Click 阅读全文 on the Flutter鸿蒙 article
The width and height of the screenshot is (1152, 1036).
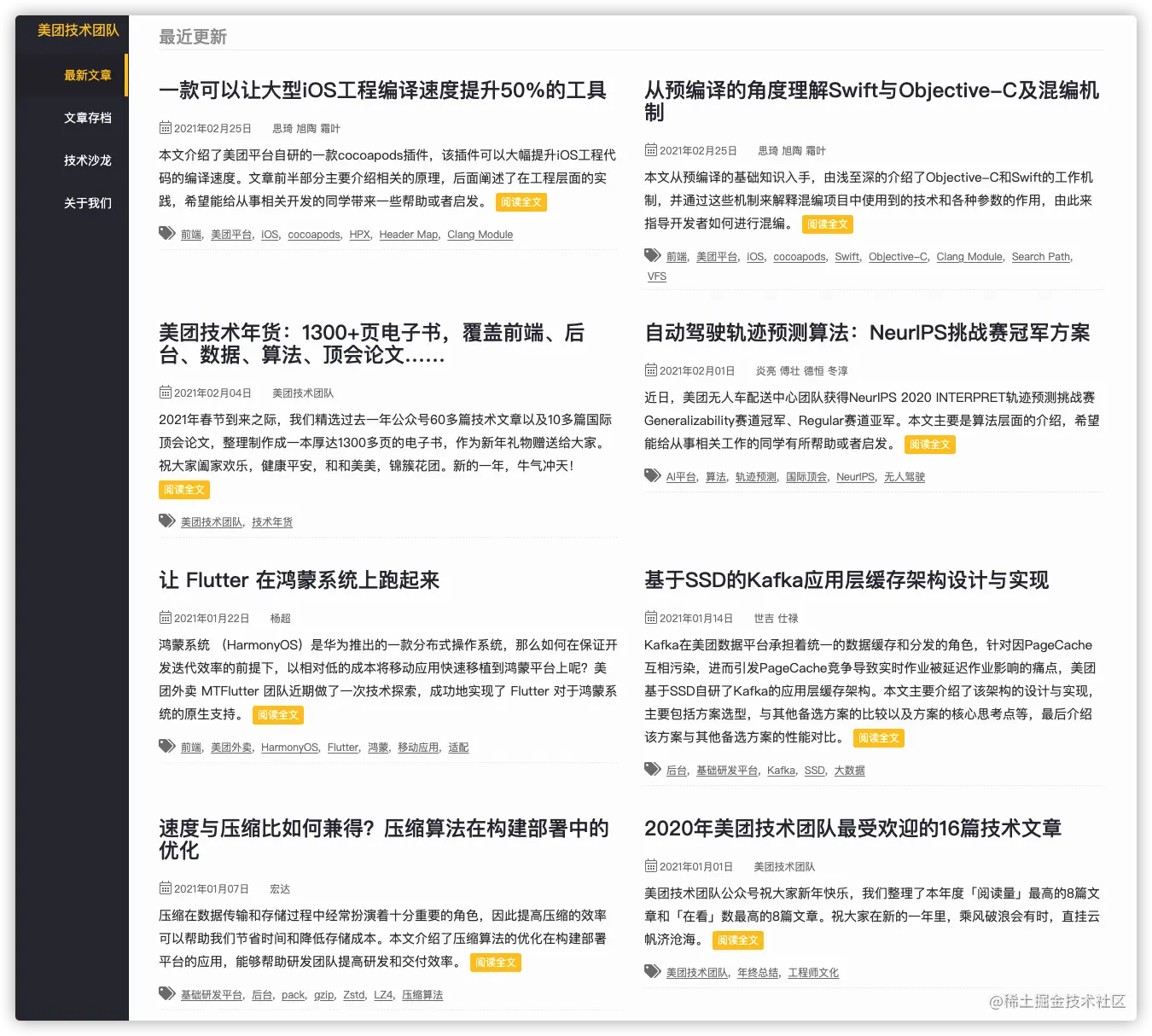pos(278,715)
